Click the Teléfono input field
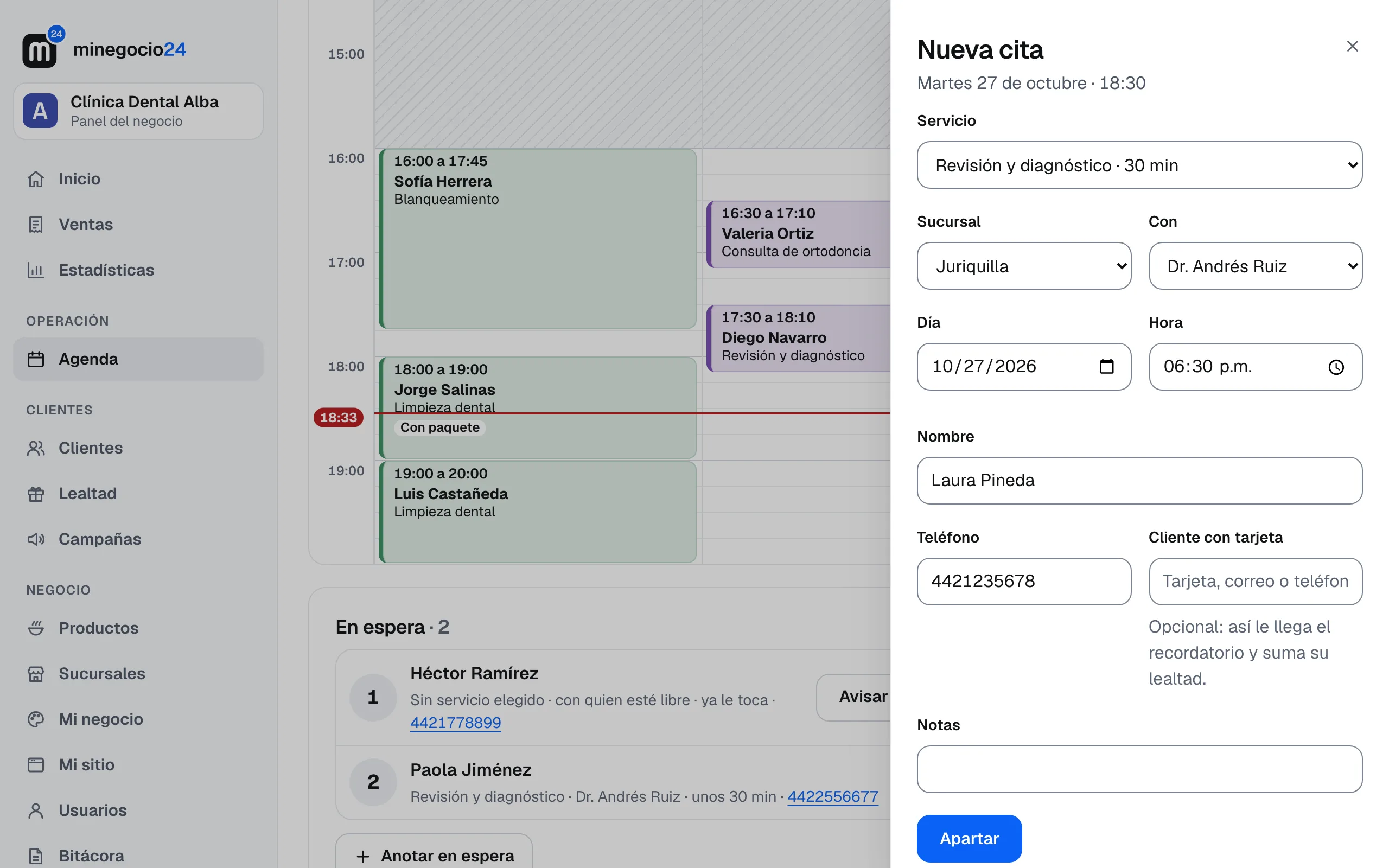 1024,582
